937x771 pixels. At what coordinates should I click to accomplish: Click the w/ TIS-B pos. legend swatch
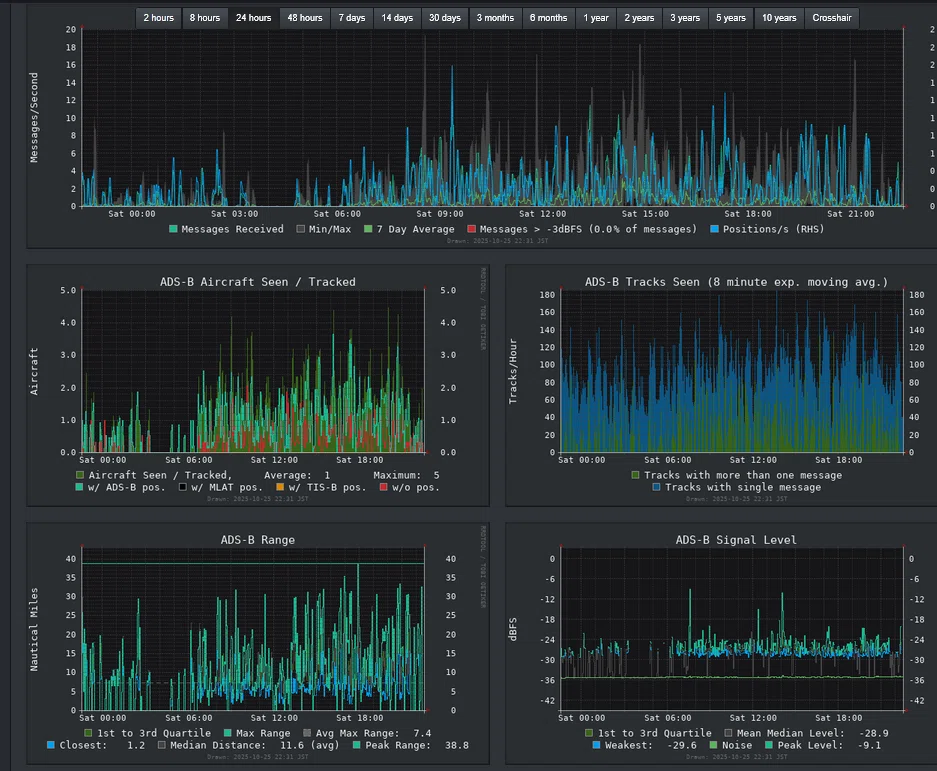coord(280,487)
